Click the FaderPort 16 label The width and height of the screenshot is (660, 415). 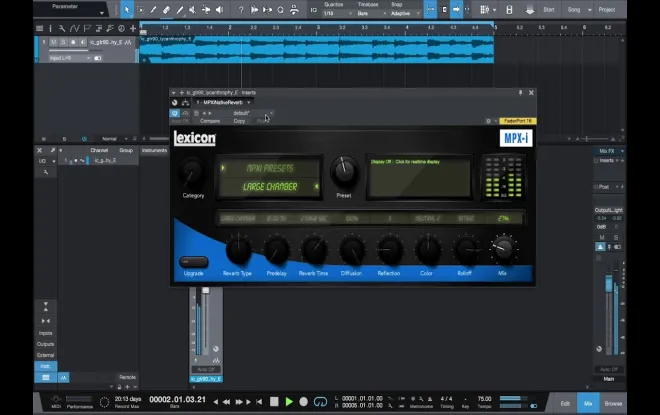click(518, 121)
